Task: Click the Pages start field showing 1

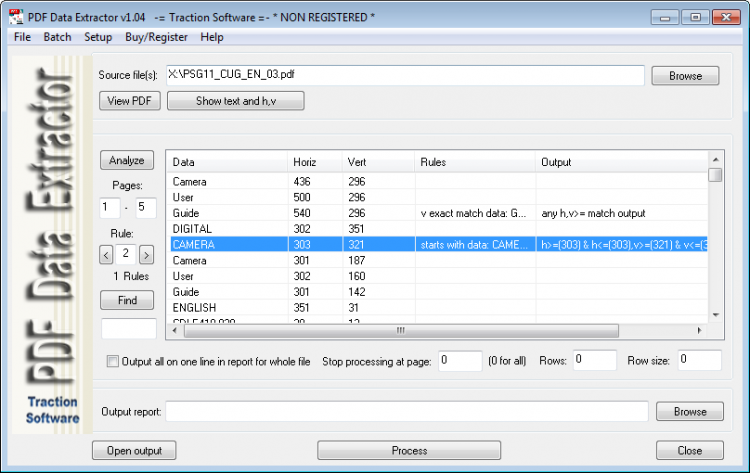Action: click(110, 208)
